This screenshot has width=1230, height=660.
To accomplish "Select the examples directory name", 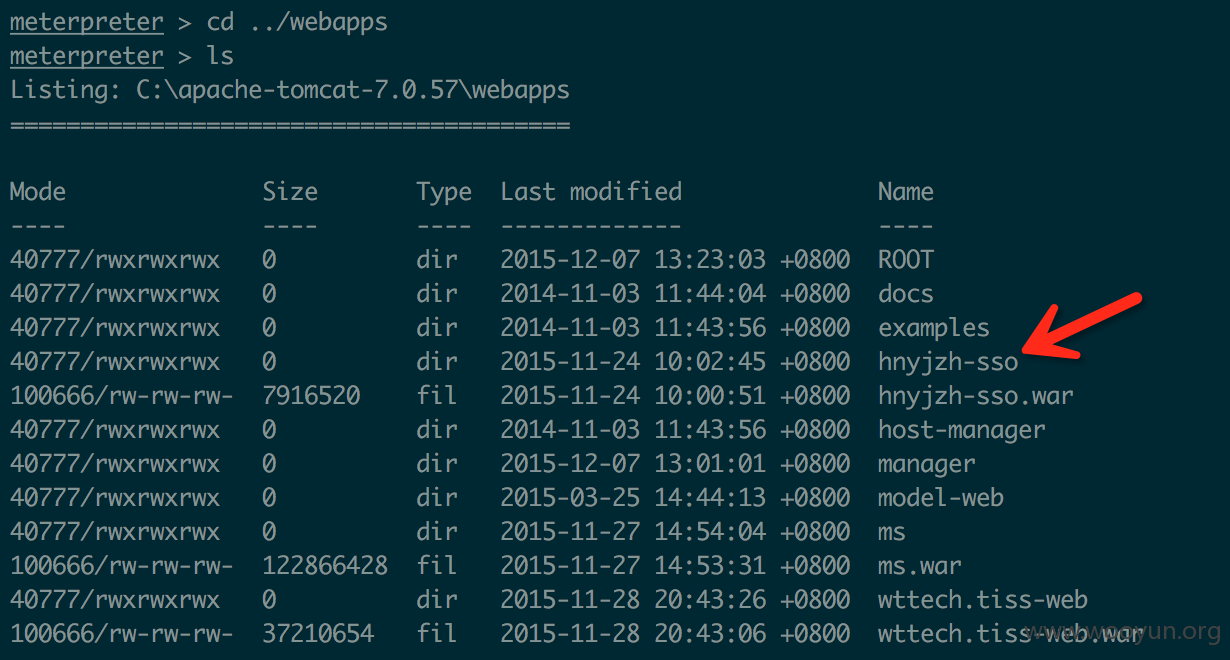I will coord(934,329).
